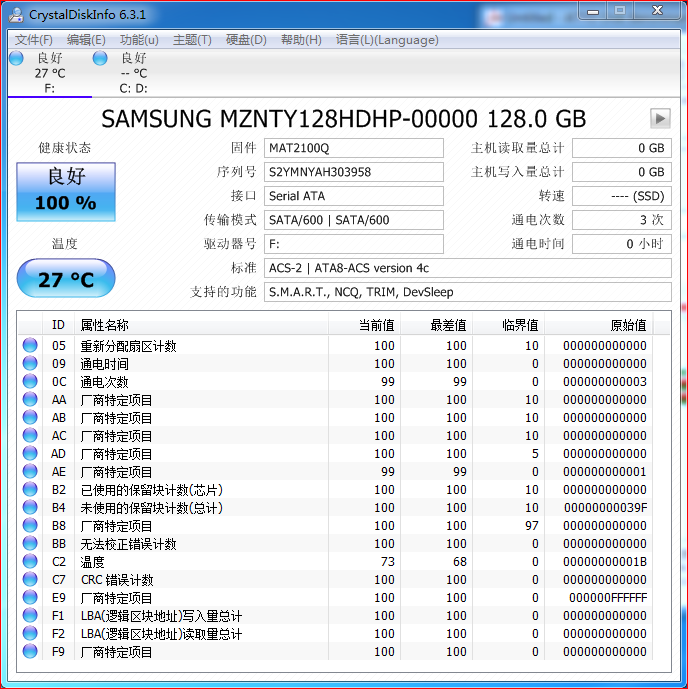The height and width of the screenshot is (689, 688).
Task: Click the 原始值 column header
Action: (x=598, y=325)
